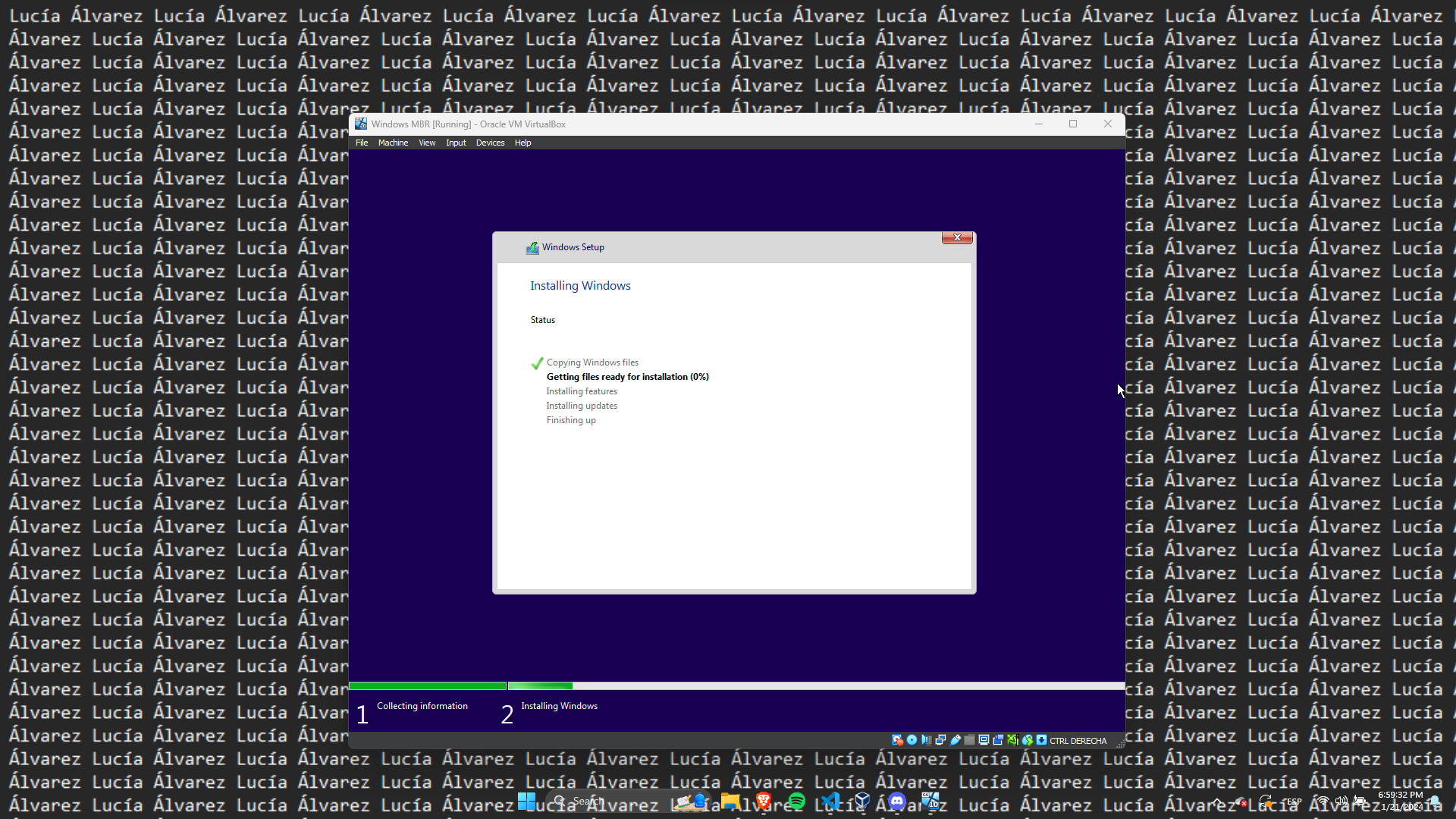Open the Input menu
Screen dimensions: 1456x819
point(456,143)
